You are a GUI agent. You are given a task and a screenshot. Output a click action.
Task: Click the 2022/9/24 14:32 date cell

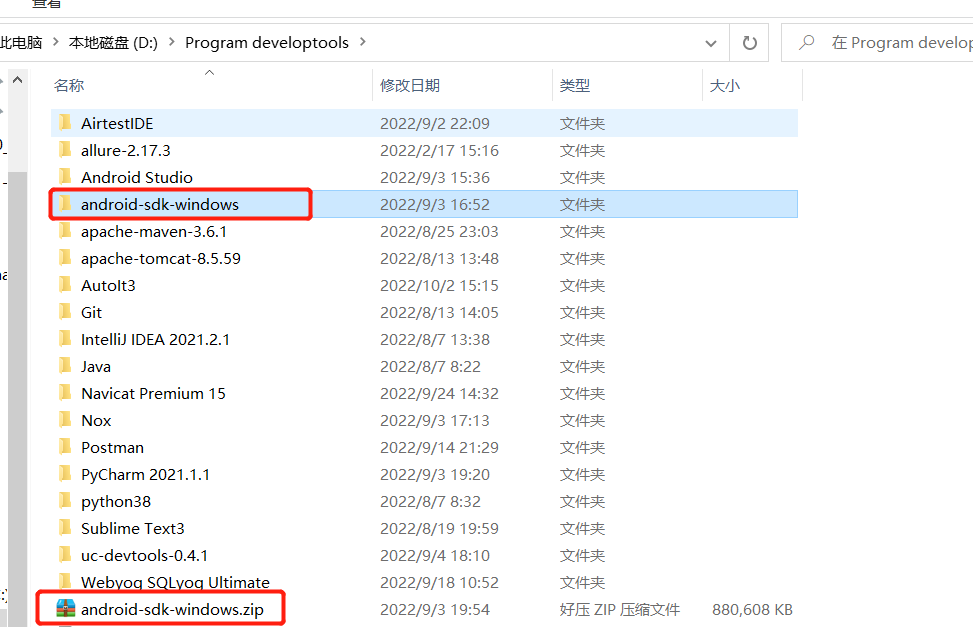click(x=439, y=393)
